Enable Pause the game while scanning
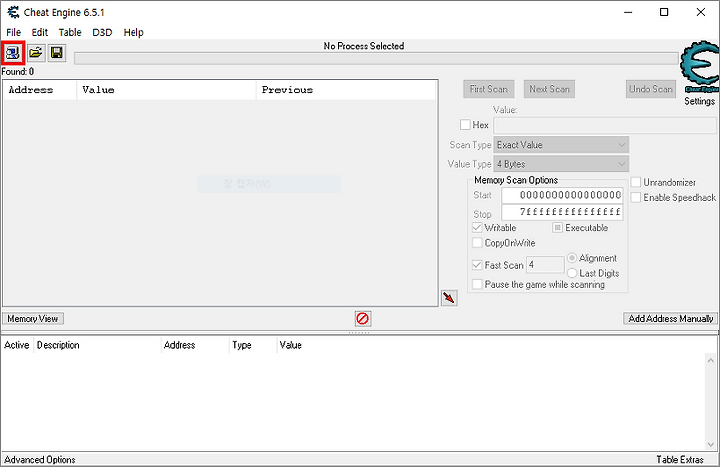Image resolution: width=720 pixels, height=467 pixels. click(x=477, y=285)
